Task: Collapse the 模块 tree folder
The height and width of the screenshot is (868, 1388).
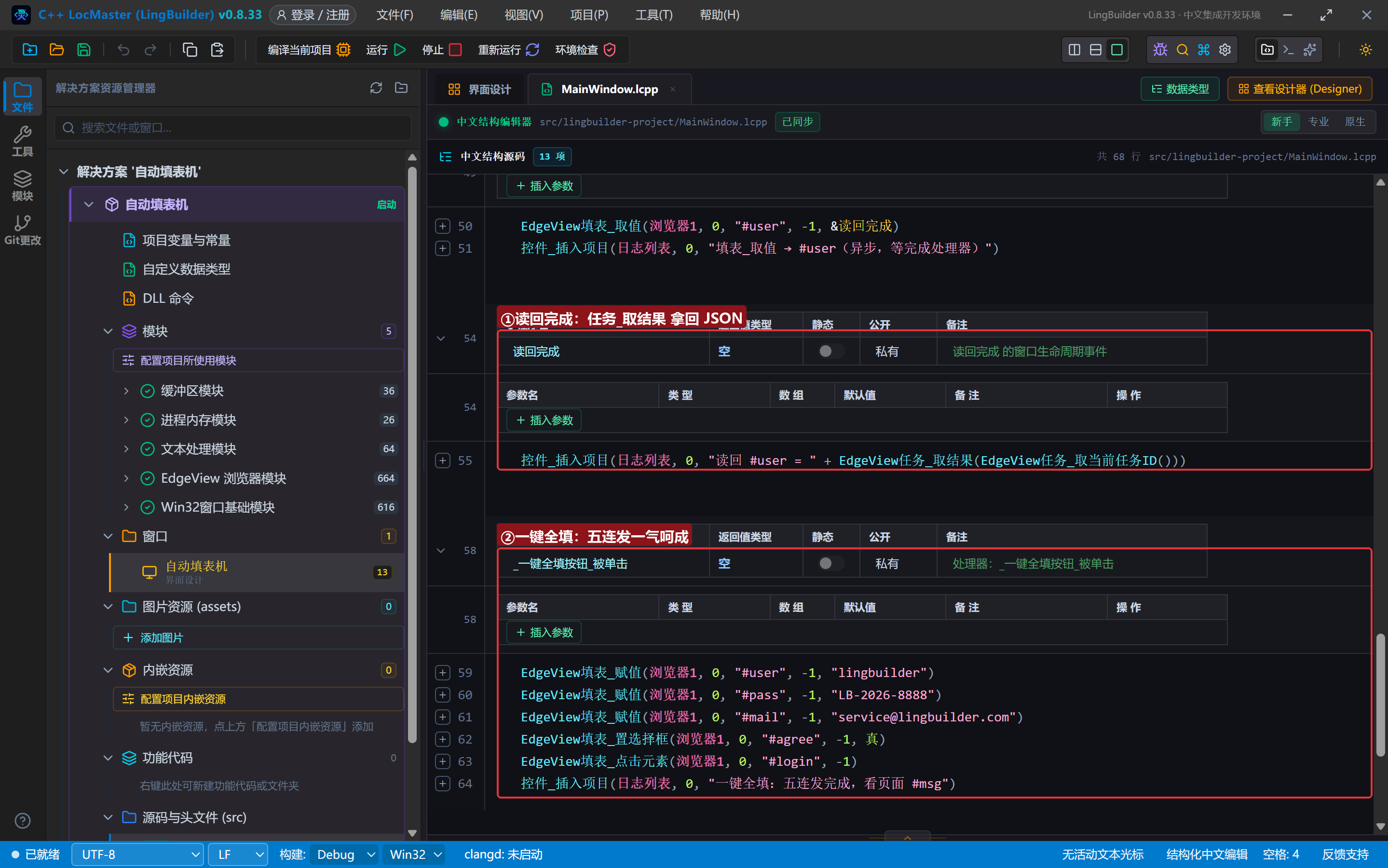Action: (108, 331)
